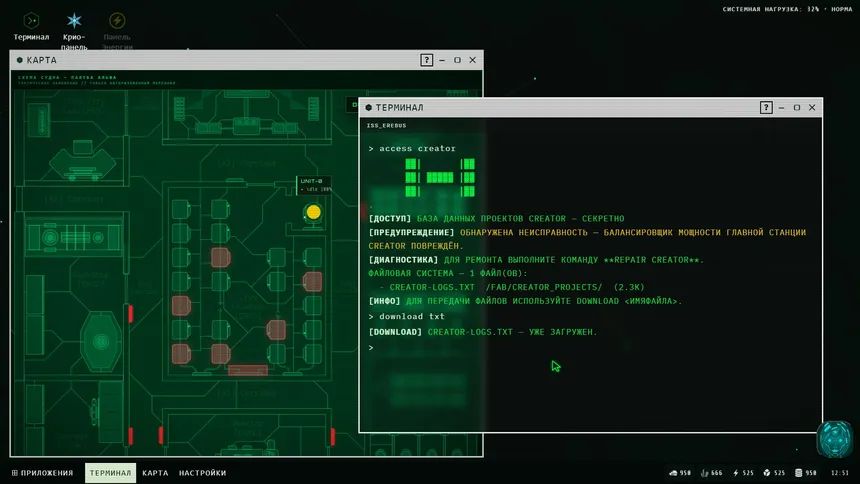
Task: Click the wide red block below pods
Action: click(x=248, y=370)
